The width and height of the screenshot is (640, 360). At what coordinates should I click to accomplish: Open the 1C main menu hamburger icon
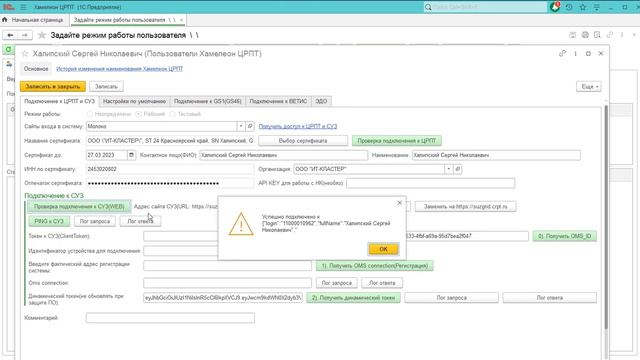pyautogui.click(x=23, y=7)
